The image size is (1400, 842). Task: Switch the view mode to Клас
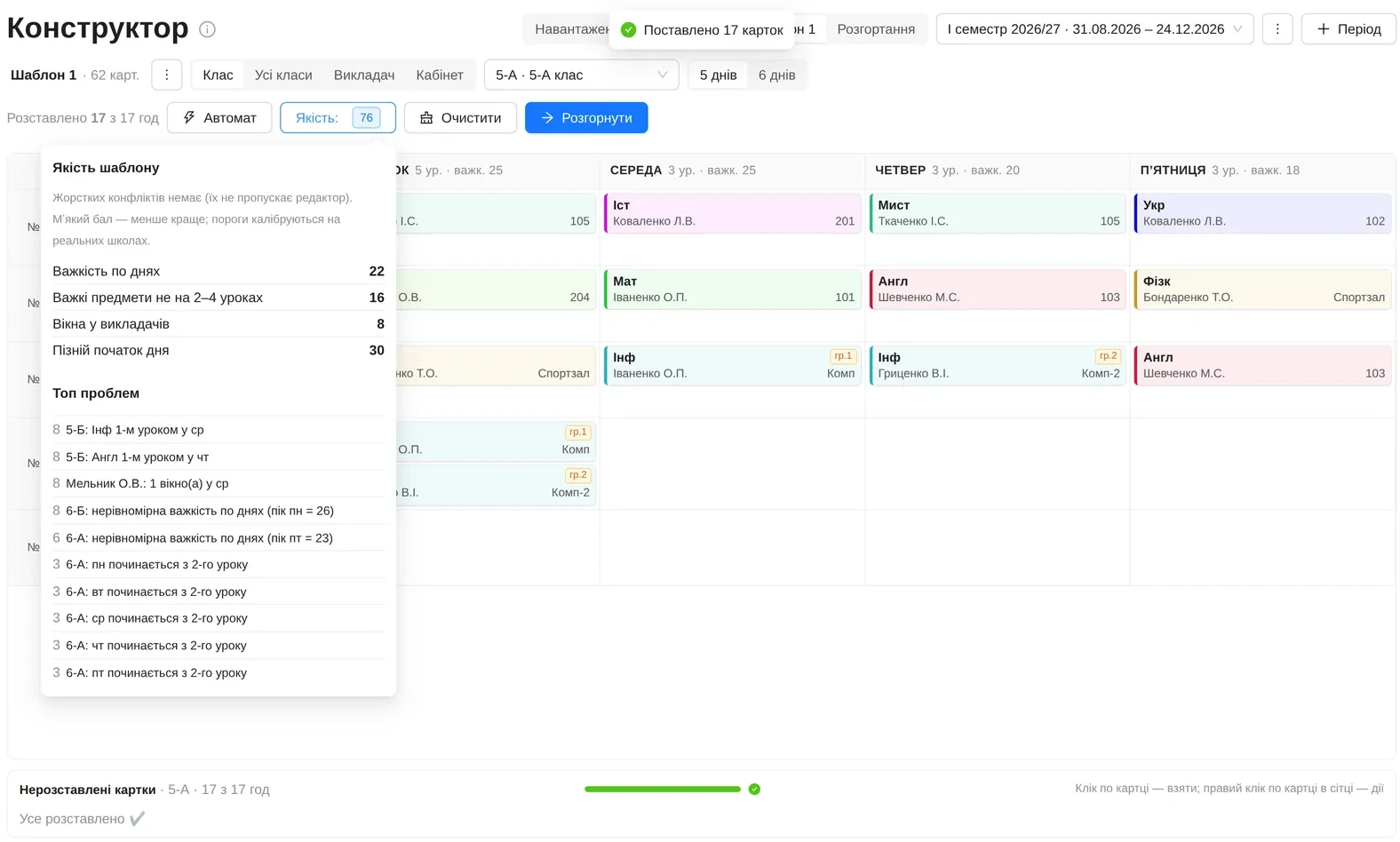click(x=218, y=75)
